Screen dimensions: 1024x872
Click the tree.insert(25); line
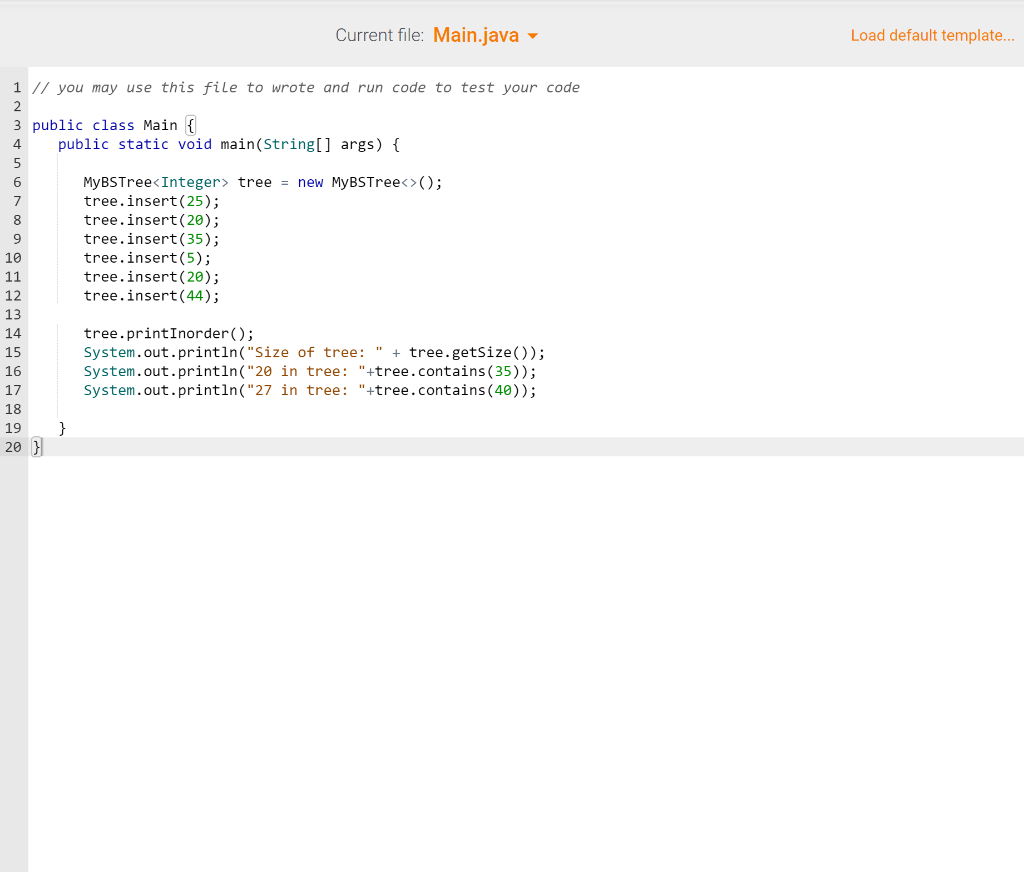pyautogui.click(x=152, y=201)
